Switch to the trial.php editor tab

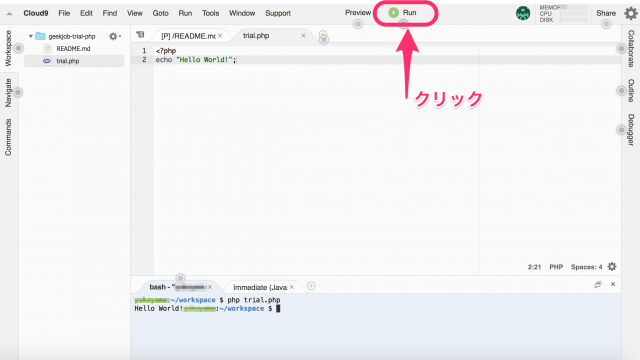click(256, 36)
